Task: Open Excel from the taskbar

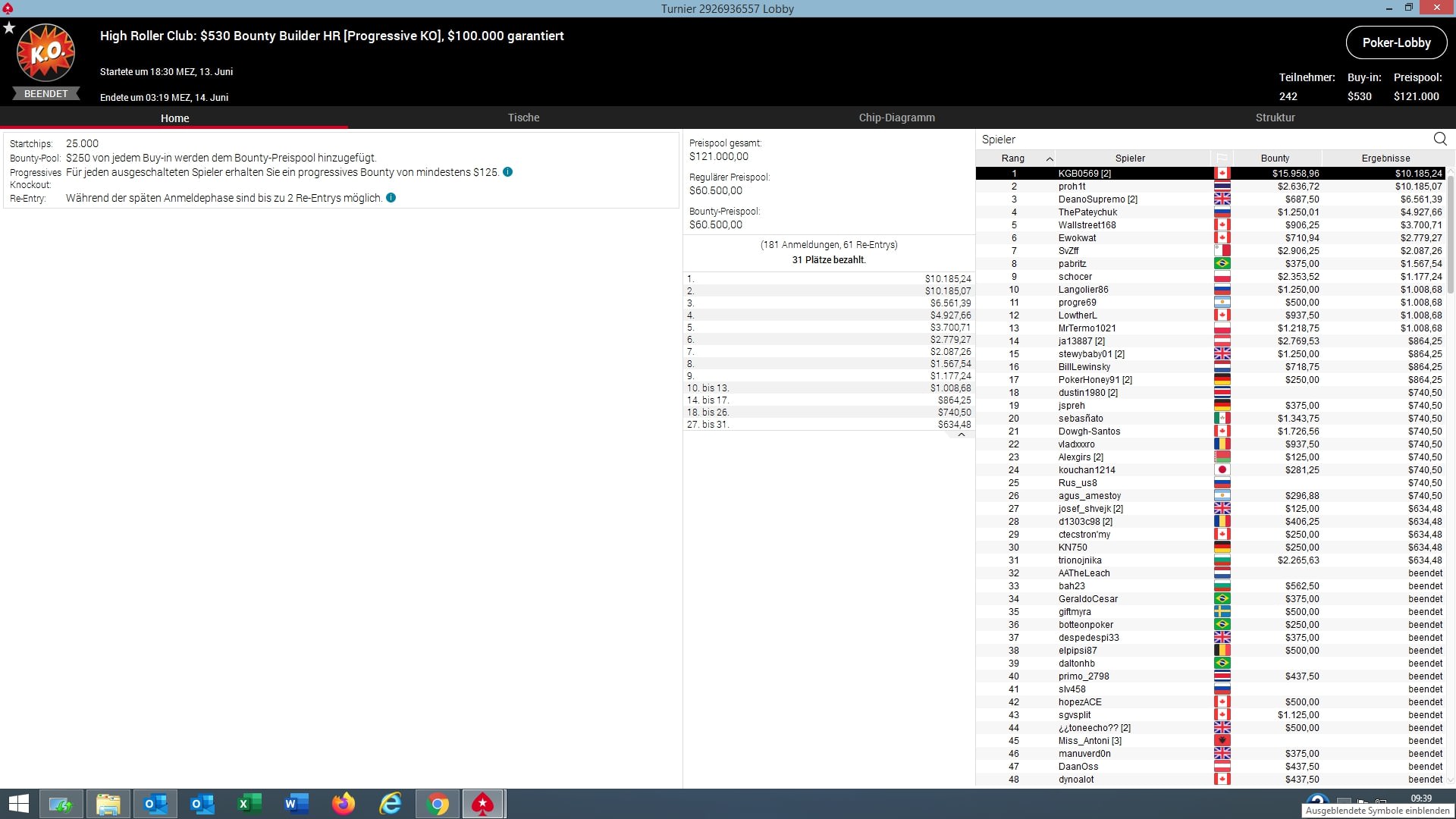Action: point(249,804)
